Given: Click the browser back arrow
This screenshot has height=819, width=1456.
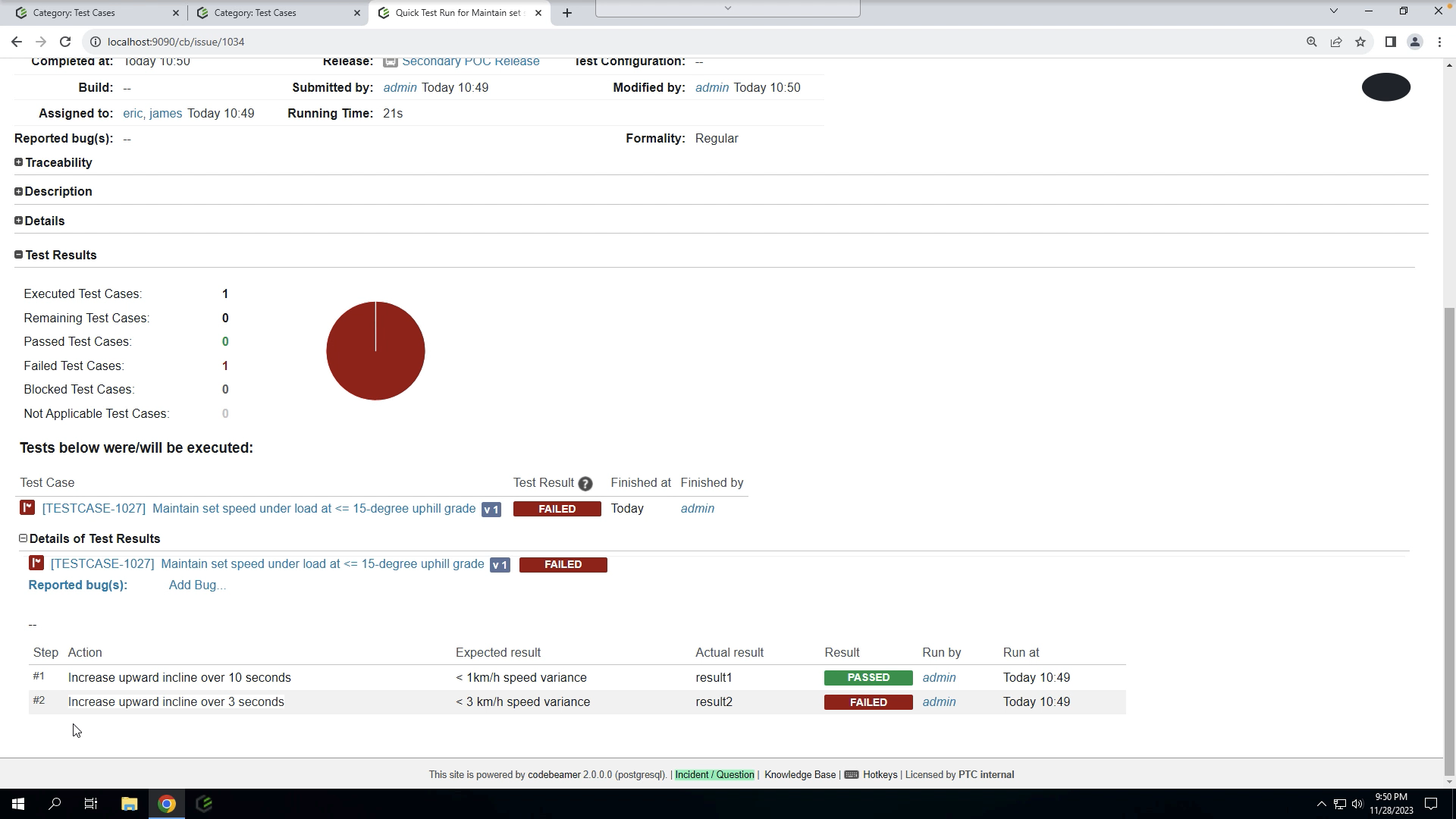Looking at the screenshot, I should pos(17,42).
